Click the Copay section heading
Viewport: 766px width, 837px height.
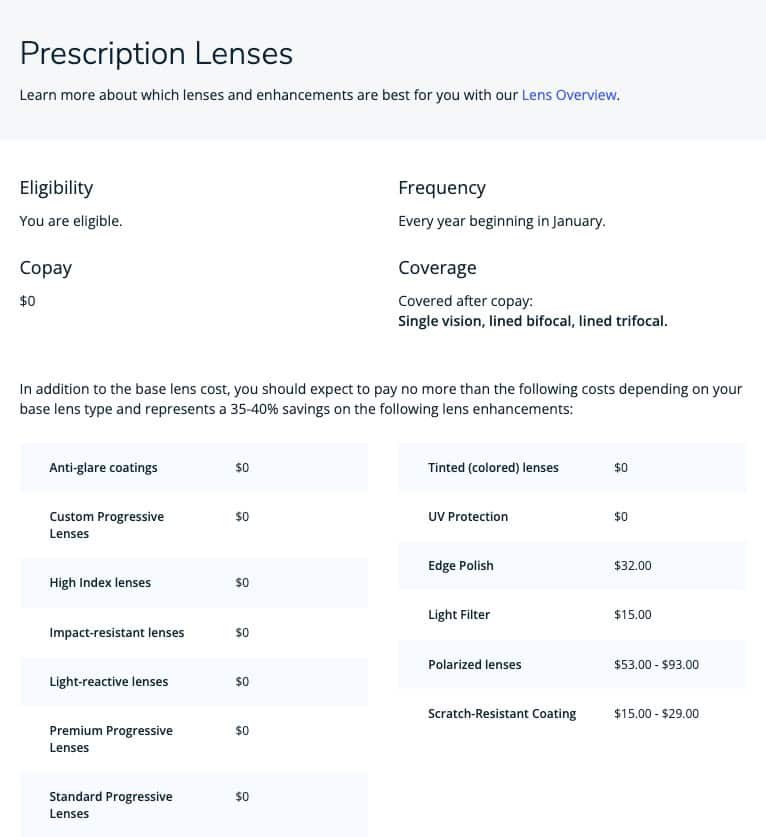coord(46,268)
